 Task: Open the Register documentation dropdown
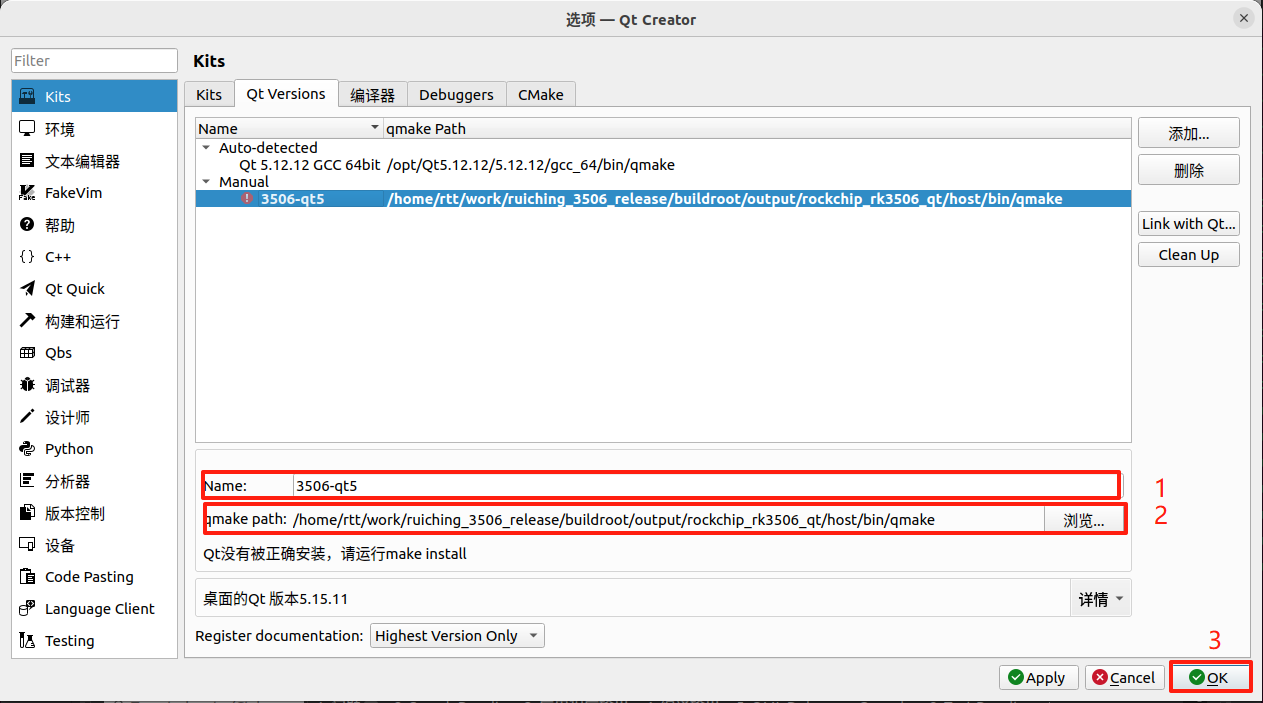pos(458,636)
